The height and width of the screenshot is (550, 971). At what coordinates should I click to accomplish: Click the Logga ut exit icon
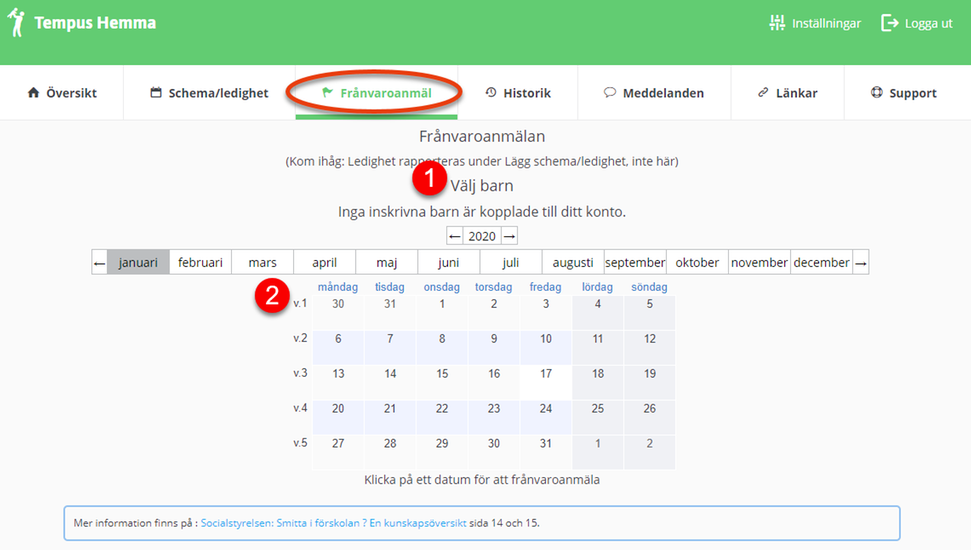pyautogui.click(x=889, y=23)
